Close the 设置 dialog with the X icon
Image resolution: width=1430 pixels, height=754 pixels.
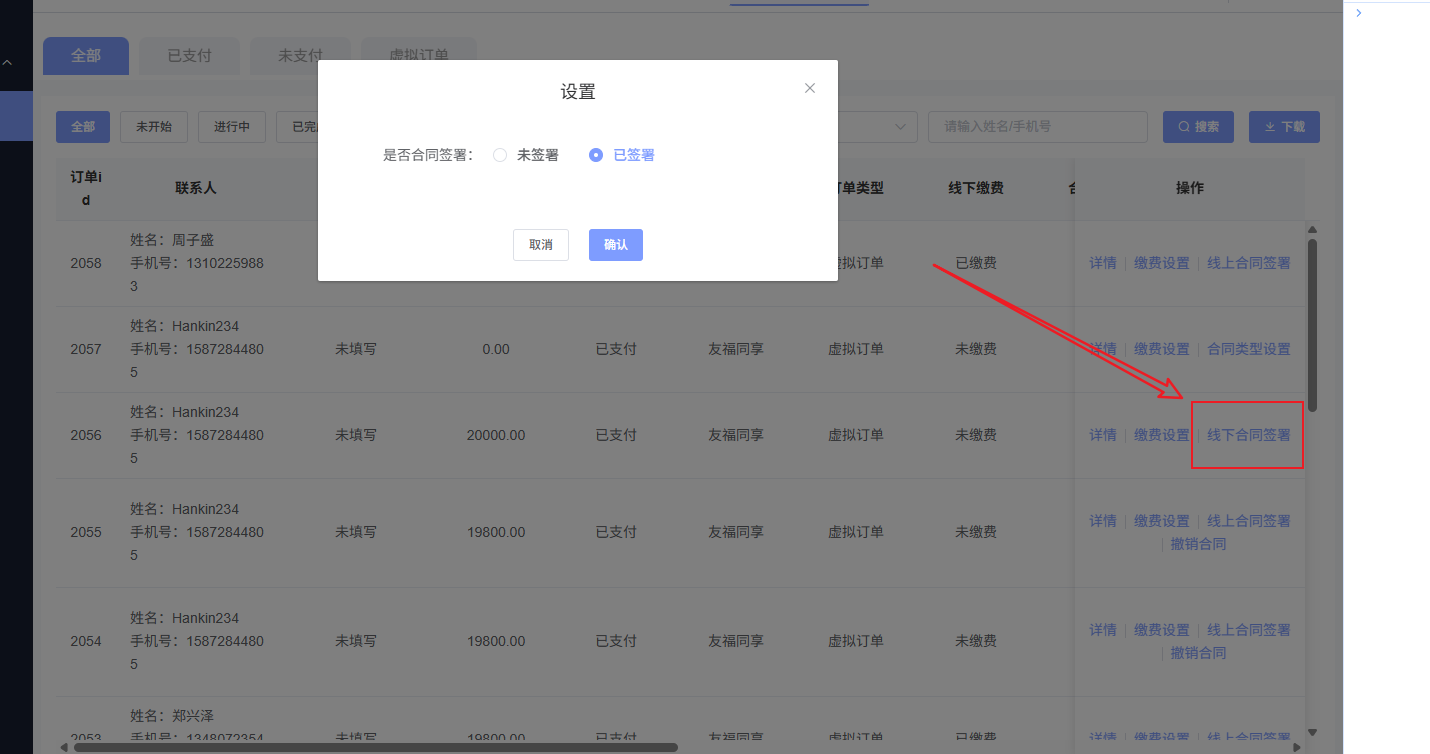coord(810,88)
